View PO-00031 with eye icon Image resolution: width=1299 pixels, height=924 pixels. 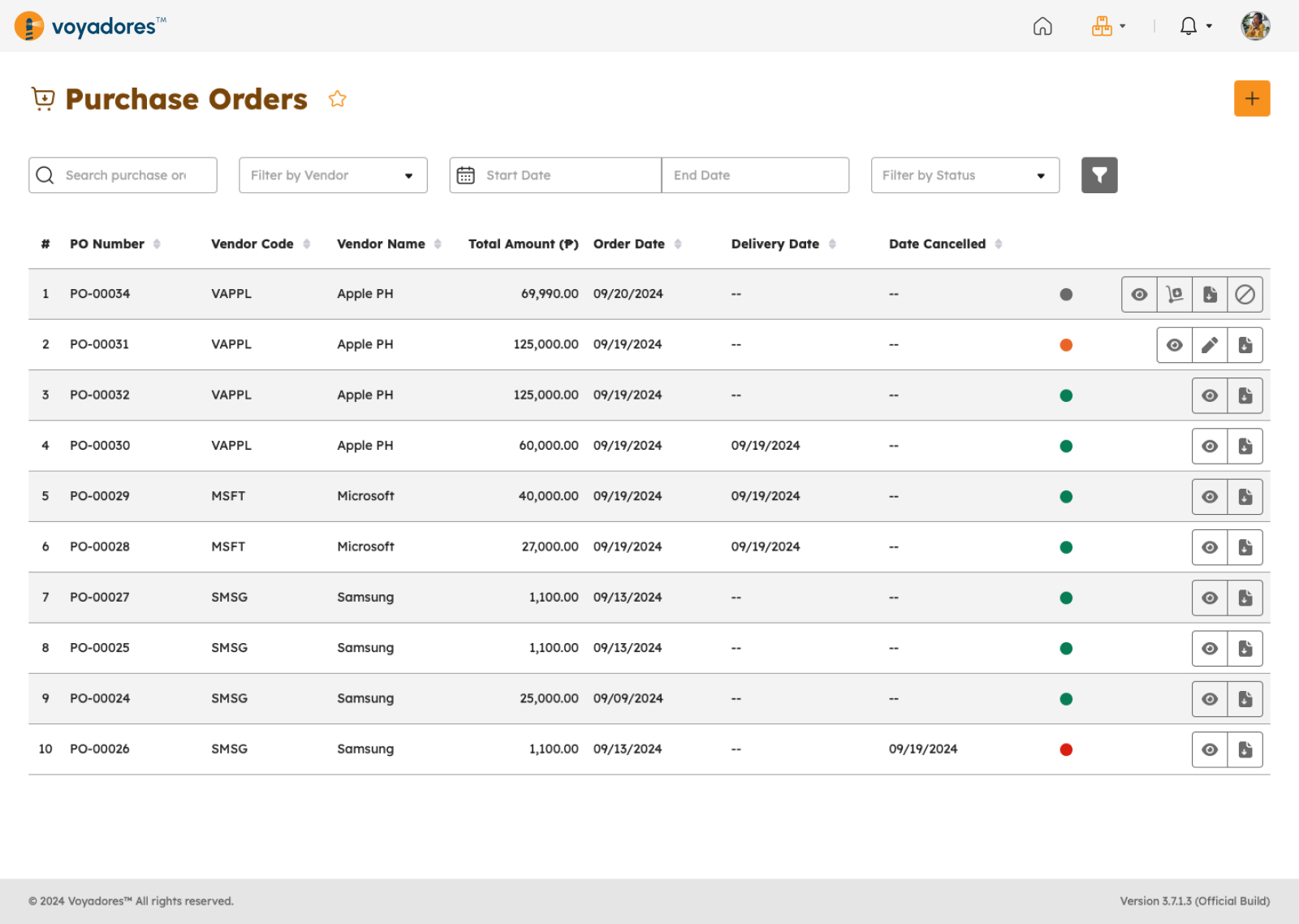pyautogui.click(x=1175, y=345)
